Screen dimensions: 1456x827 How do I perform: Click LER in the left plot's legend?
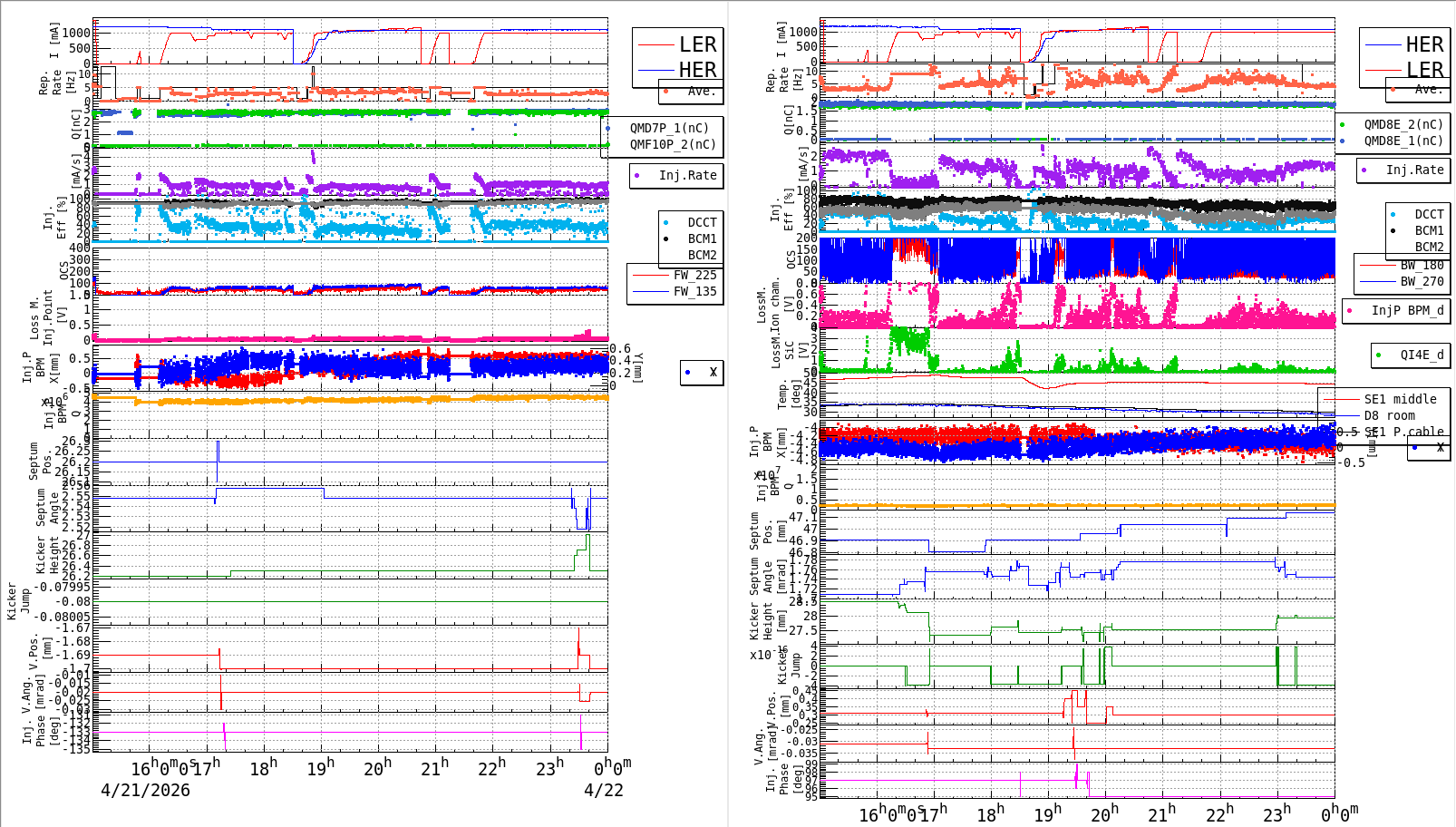click(x=698, y=44)
